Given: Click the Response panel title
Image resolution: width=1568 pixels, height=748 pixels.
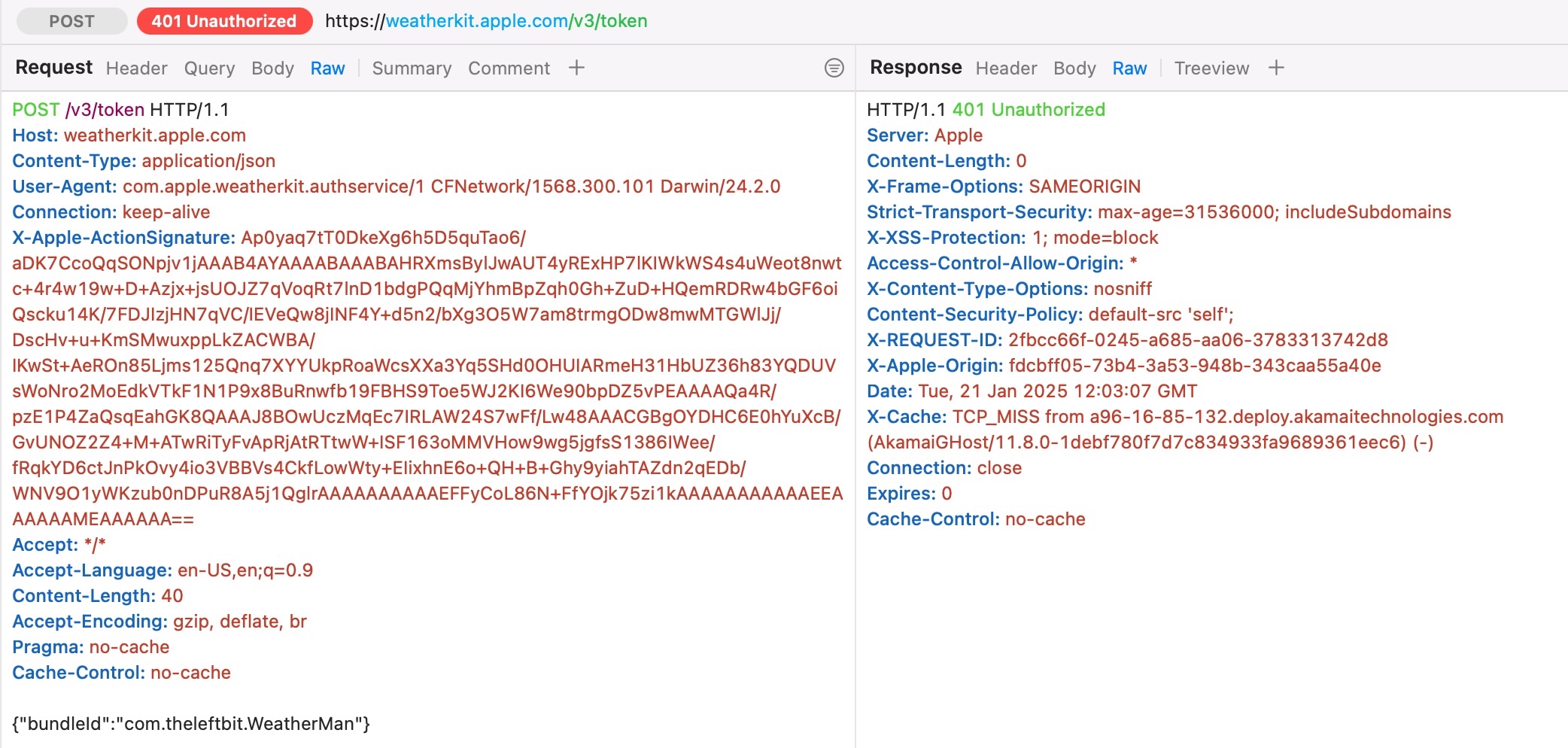Looking at the screenshot, I should coord(916,68).
